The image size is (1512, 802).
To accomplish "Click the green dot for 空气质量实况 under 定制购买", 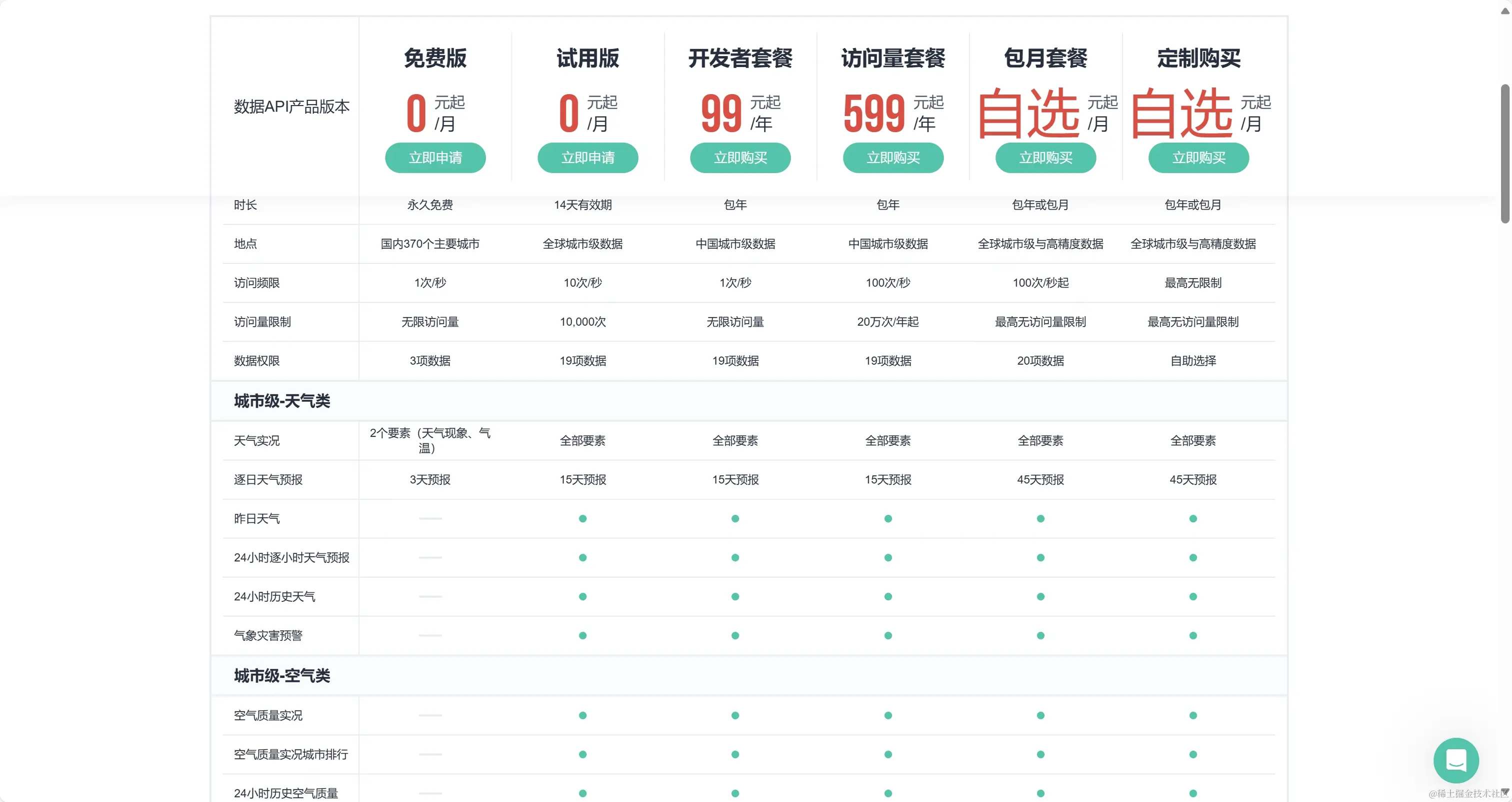I will tap(1192, 715).
